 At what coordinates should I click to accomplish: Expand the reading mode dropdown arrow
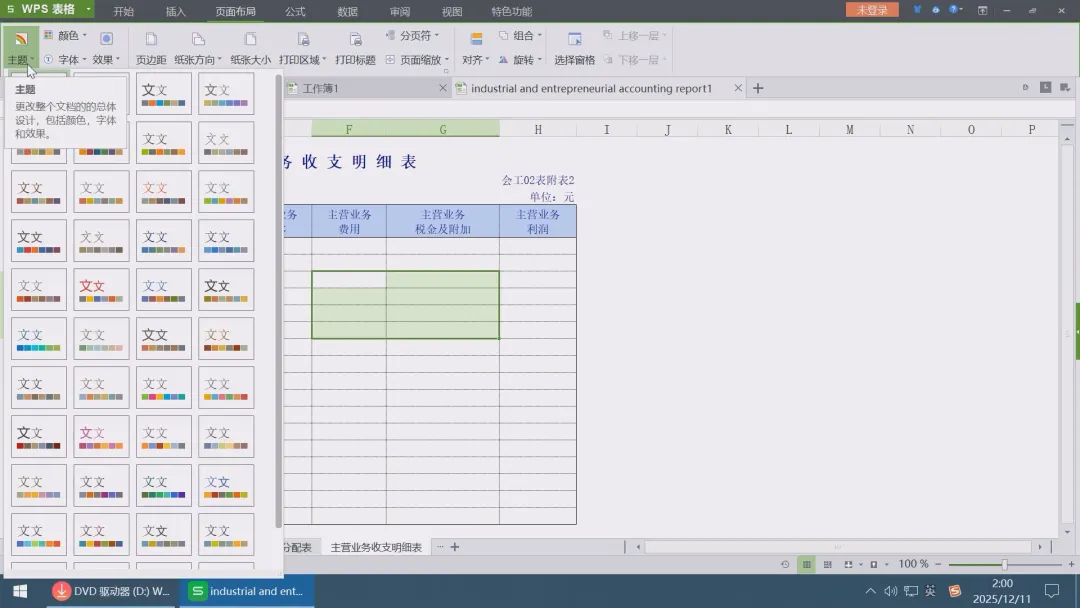click(886, 565)
